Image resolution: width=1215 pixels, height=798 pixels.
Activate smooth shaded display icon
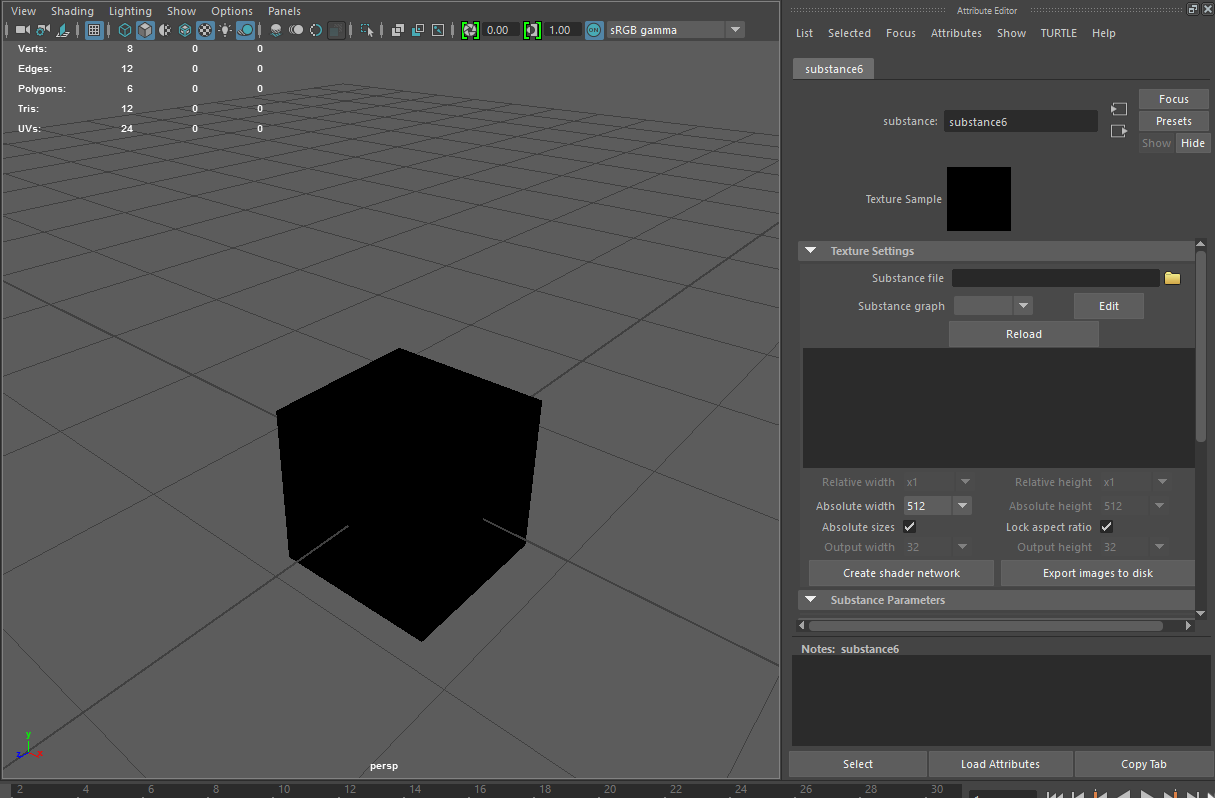[x=143, y=29]
